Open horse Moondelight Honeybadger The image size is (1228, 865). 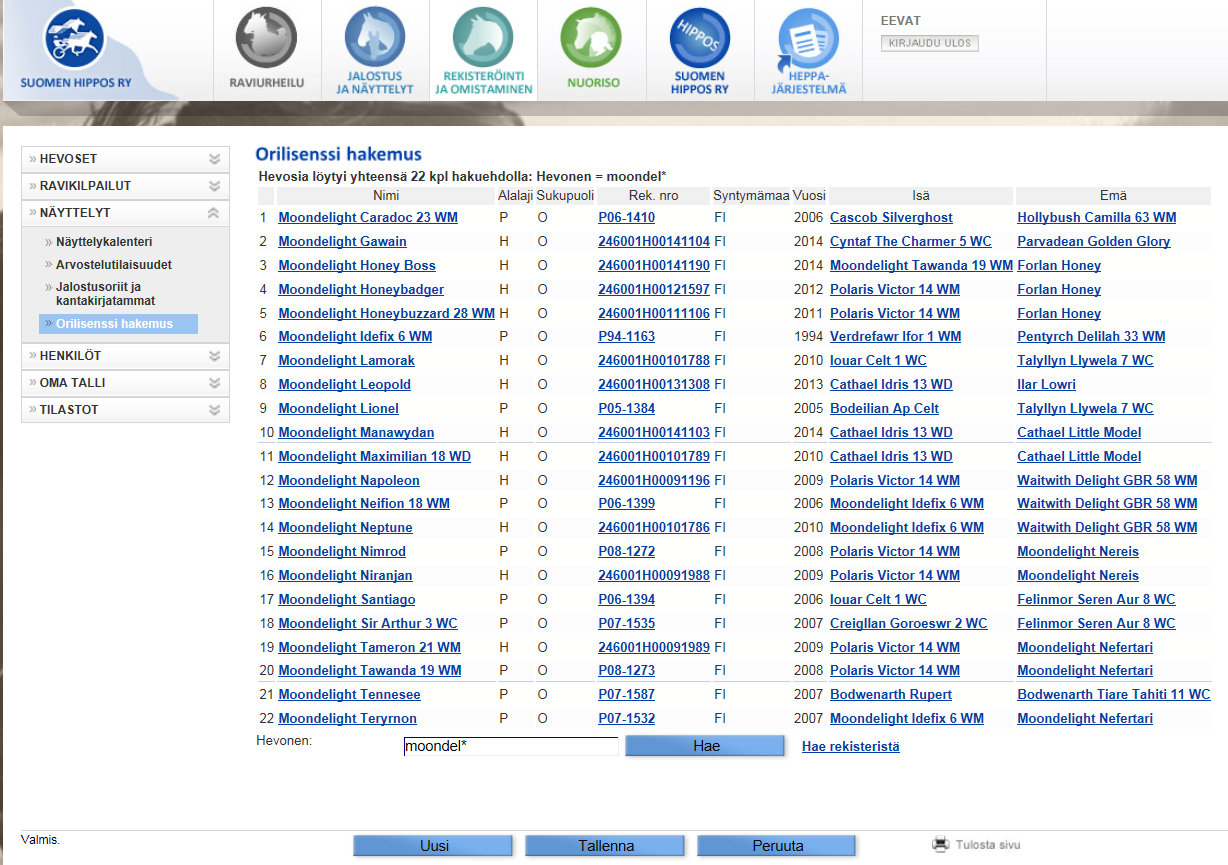pos(361,289)
